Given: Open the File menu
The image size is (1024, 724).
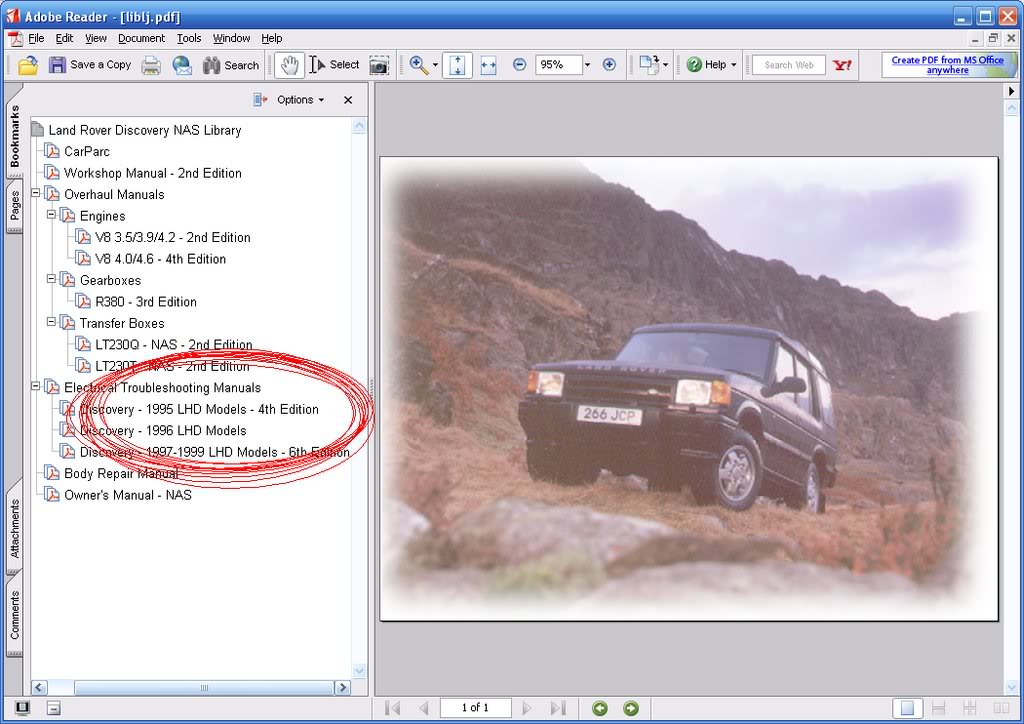Looking at the screenshot, I should tap(36, 39).
